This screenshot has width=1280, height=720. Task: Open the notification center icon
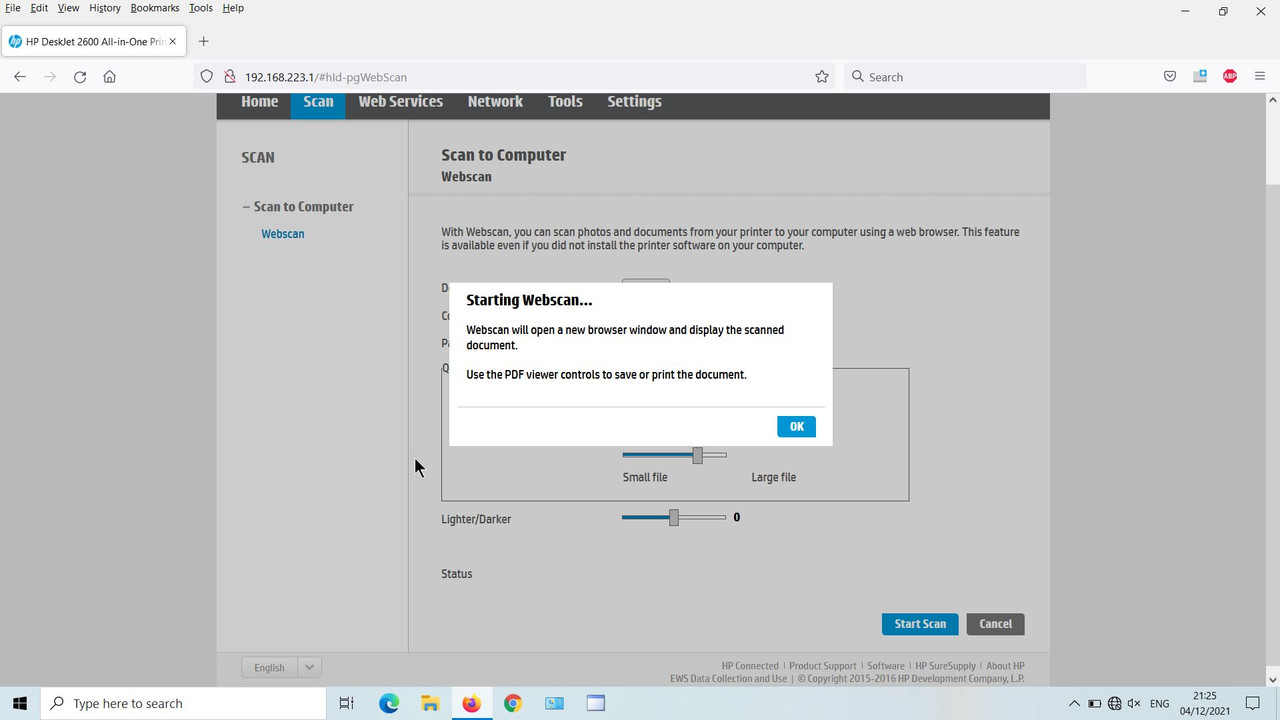tap(1253, 703)
